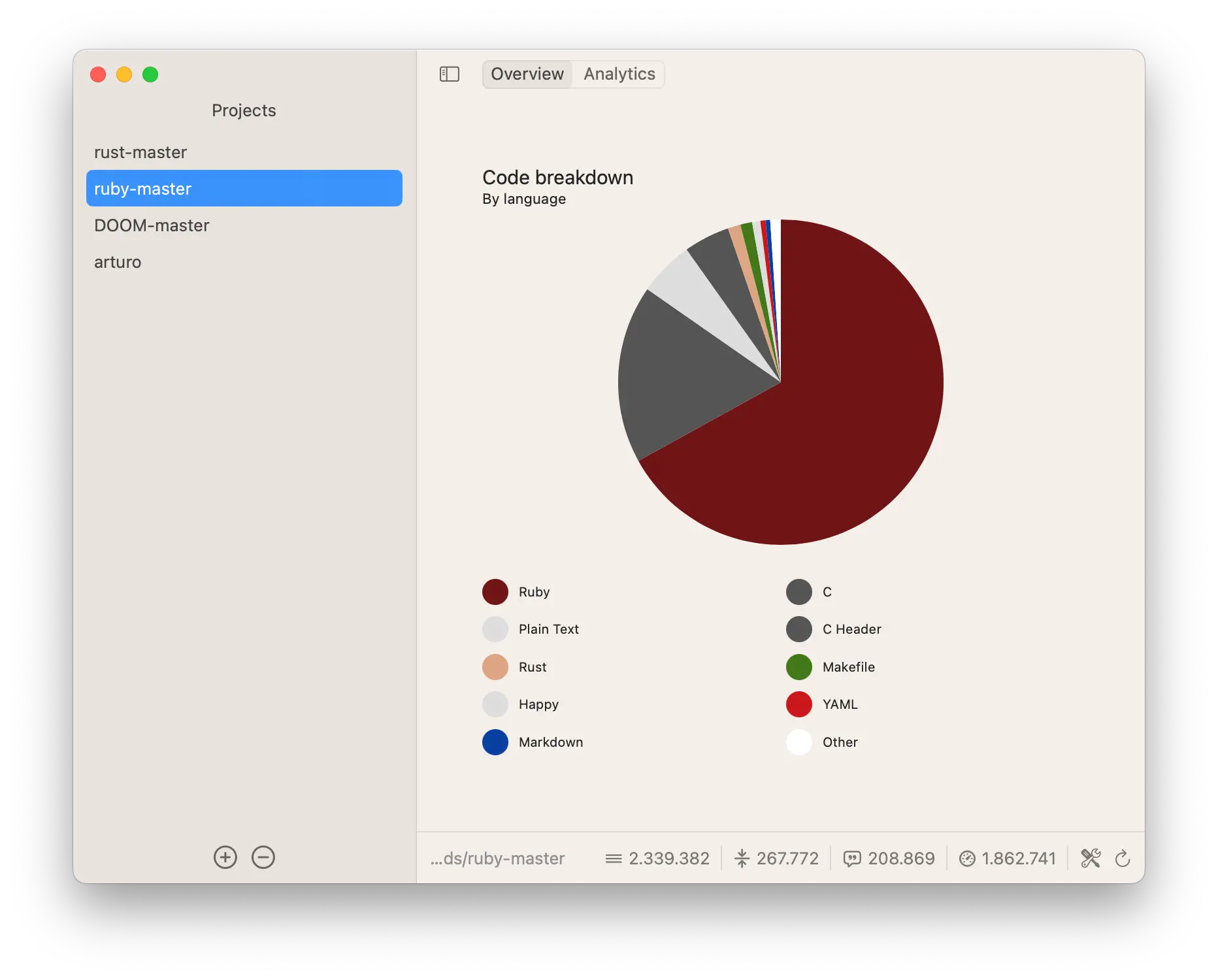Viewport: 1218px width, 980px height.
Task: Click the code lines 1.862.741 indicator
Action: (x=1007, y=858)
